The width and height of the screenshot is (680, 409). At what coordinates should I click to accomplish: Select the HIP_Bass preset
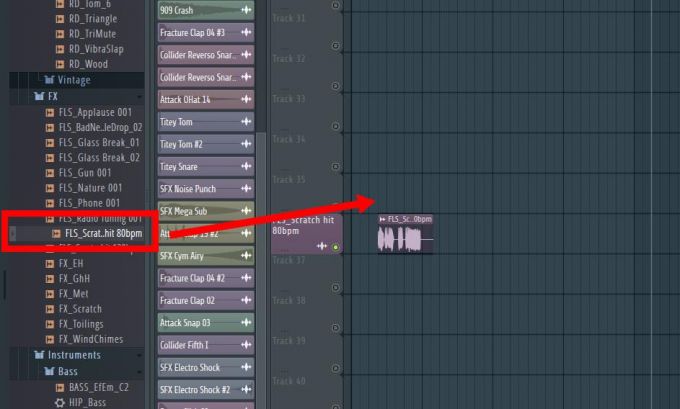point(87,402)
